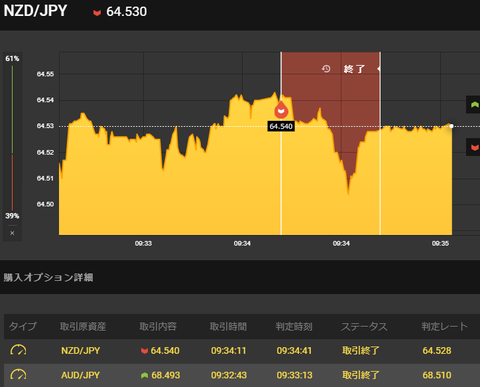This screenshot has height=387, width=480.
Task: Click the 取引原資産 column header
Action: pyautogui.click(x=83, y=326)
